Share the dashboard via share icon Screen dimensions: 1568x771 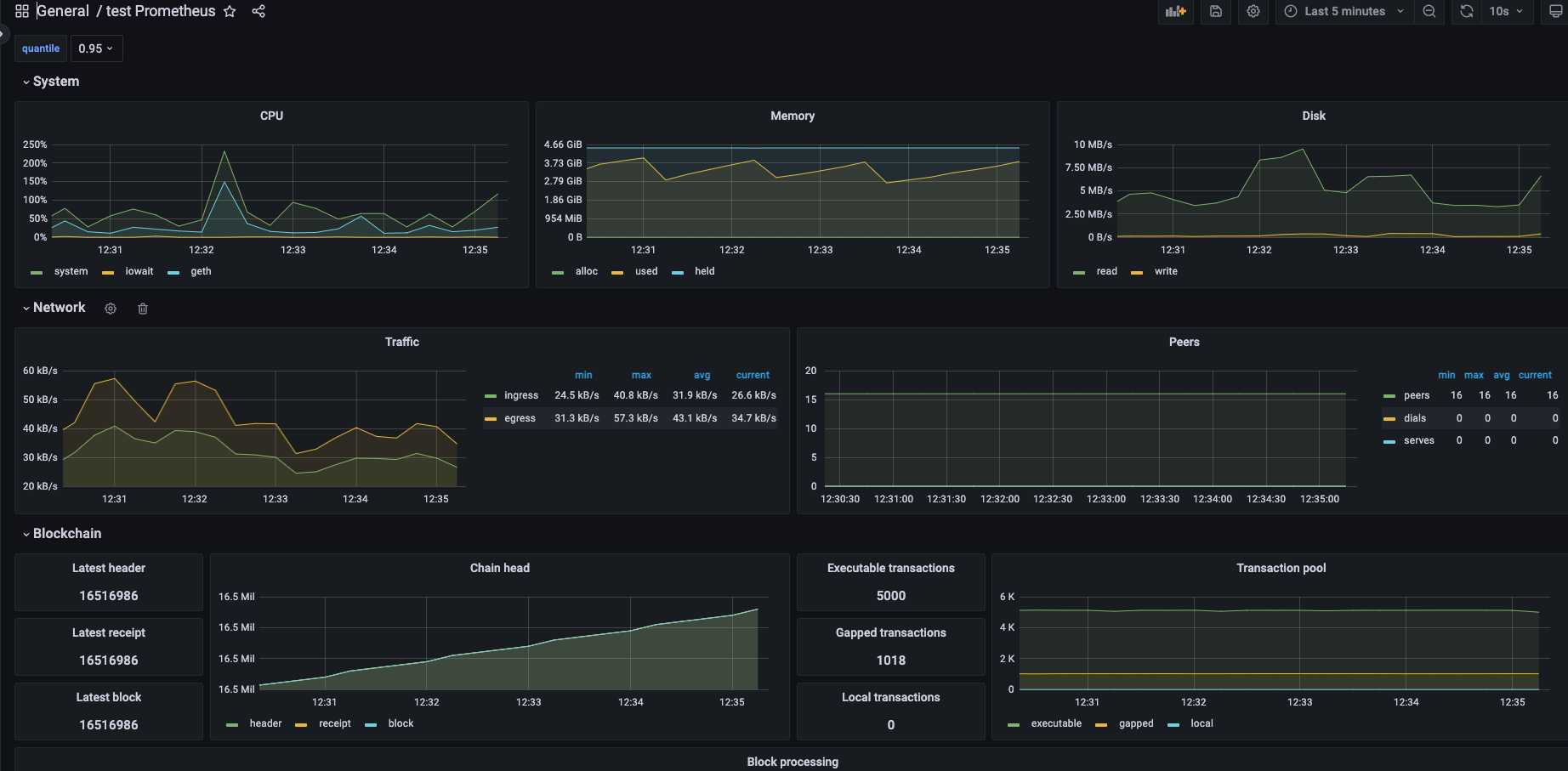[x=258, y=11]
